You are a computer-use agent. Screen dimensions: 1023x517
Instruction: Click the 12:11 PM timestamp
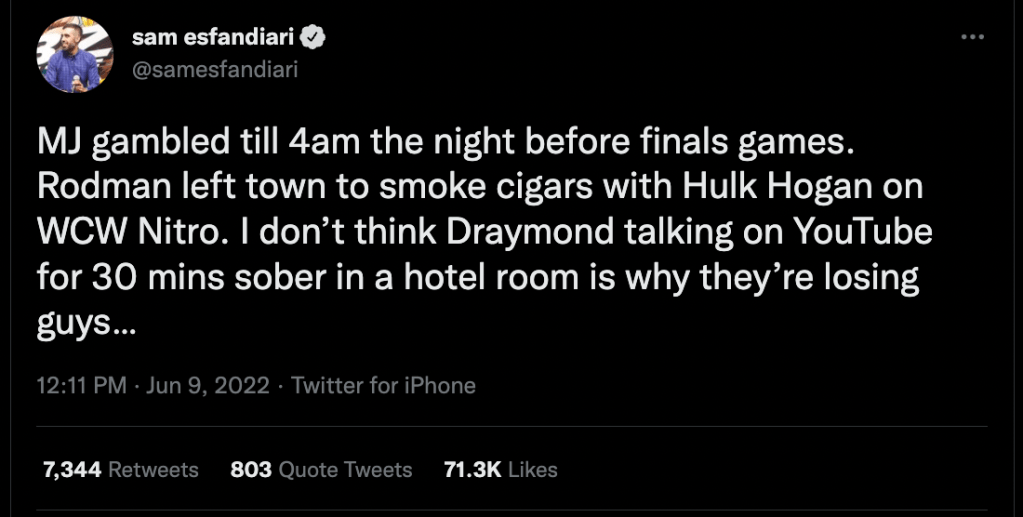click(80, 385)
